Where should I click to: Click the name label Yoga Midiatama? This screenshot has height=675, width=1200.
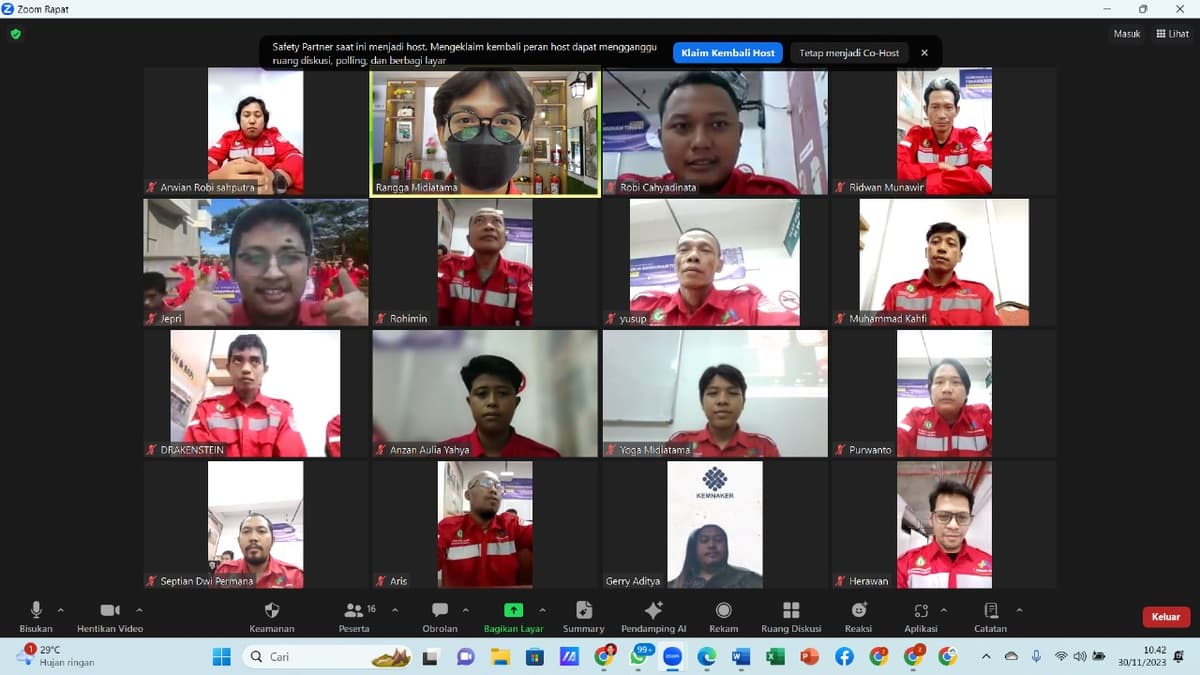point(655,450)
